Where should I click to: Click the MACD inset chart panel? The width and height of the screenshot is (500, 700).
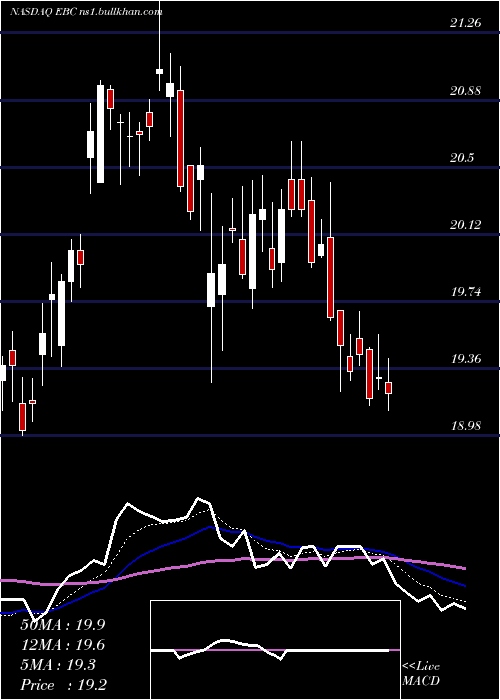[x=275, y=650]
